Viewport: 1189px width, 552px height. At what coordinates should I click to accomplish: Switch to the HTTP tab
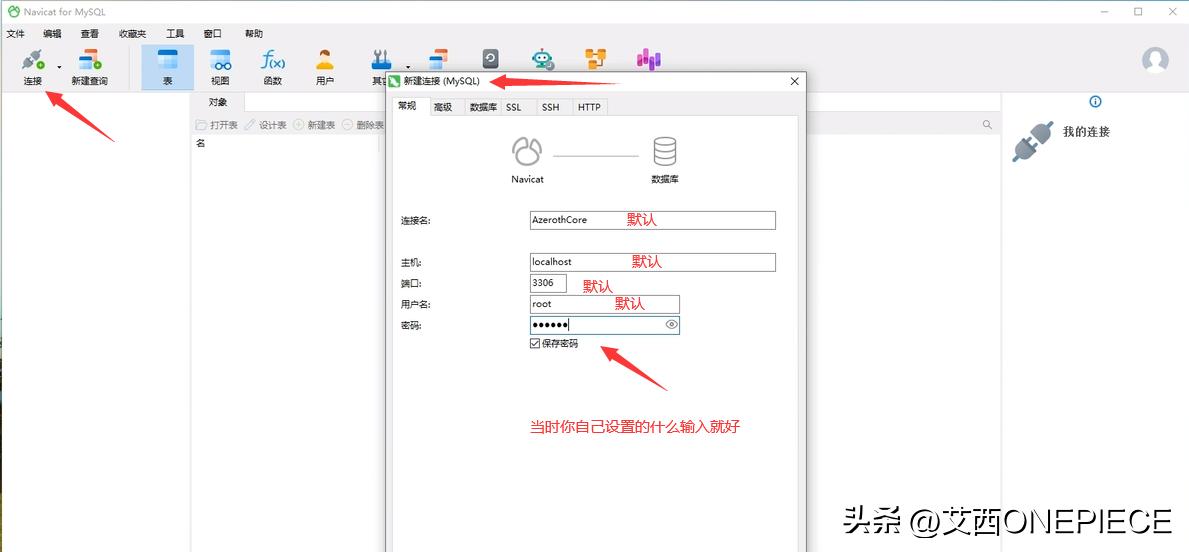pyautogui.click(x=589, y=108)
